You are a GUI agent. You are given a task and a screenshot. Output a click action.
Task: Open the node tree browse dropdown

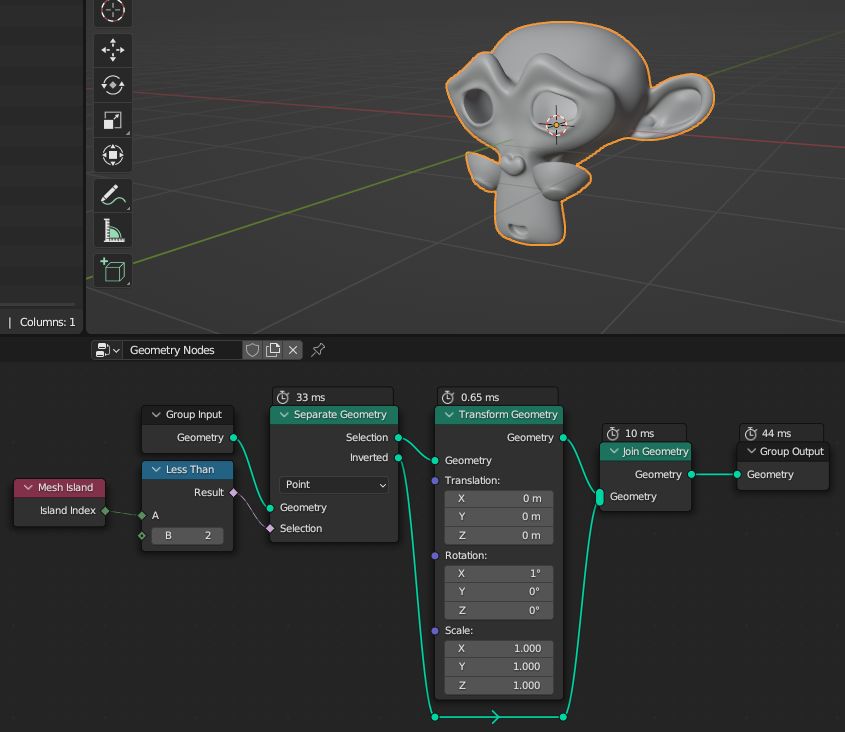107,350
